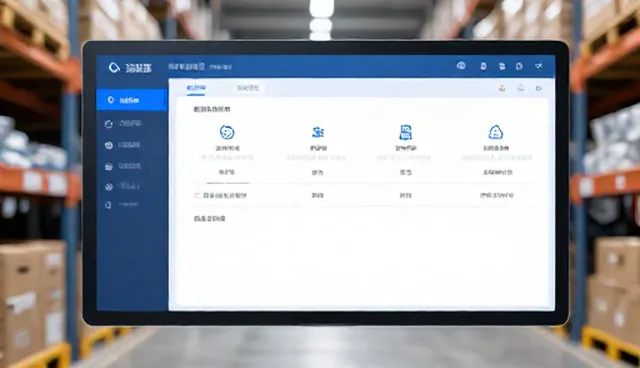
Task: Tick the checkbox in the table row
Action: (197, 196)
